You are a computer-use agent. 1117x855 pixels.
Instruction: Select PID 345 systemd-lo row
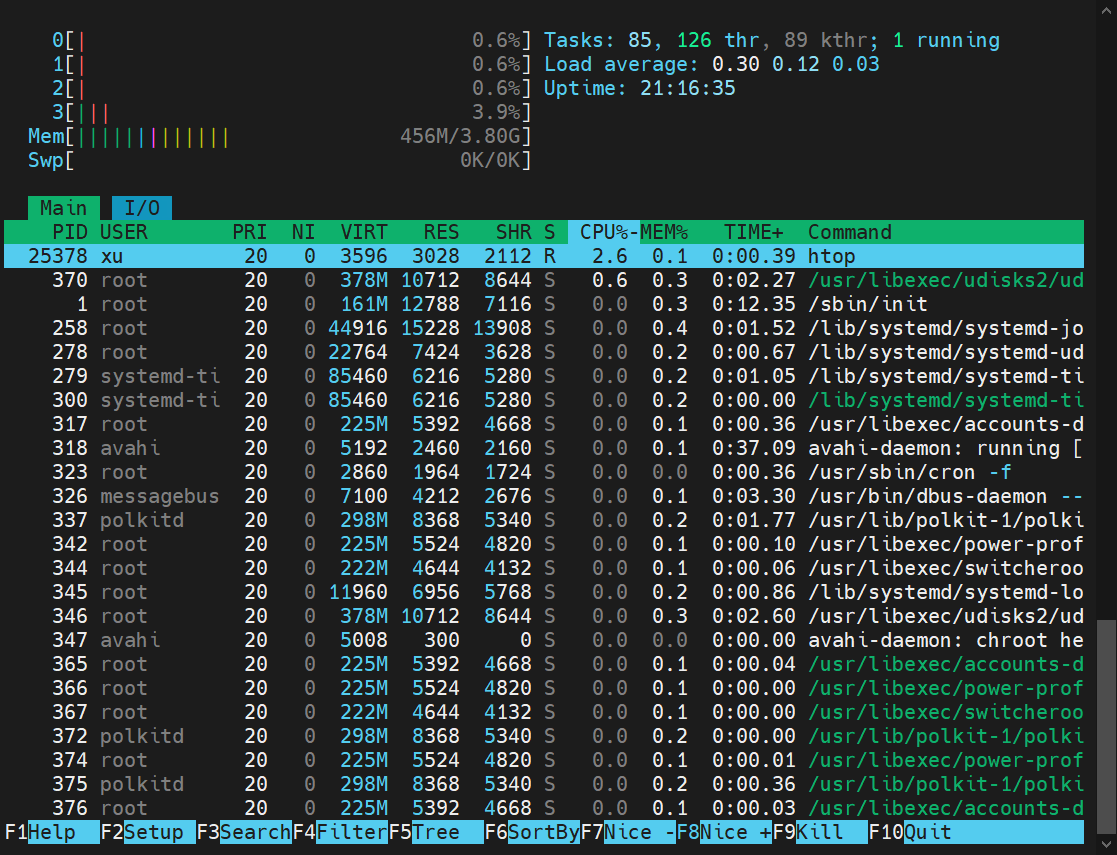(544, 592)
